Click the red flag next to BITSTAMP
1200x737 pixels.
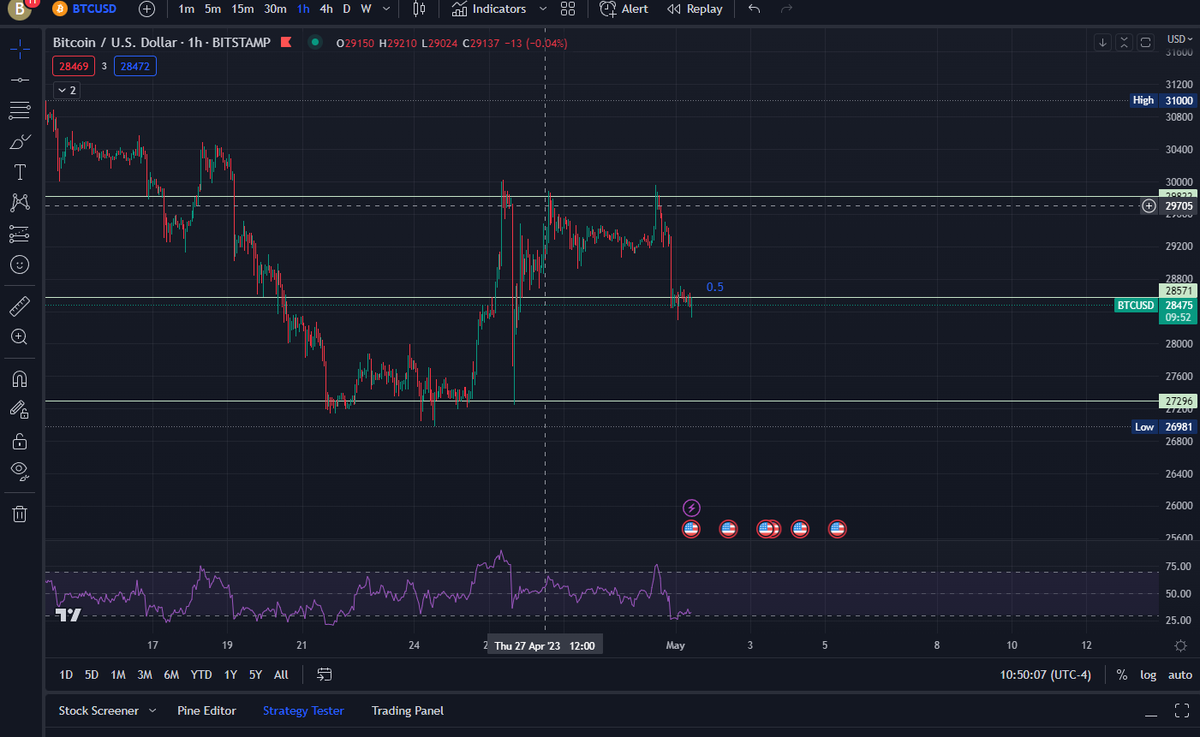tap(286, 42)
